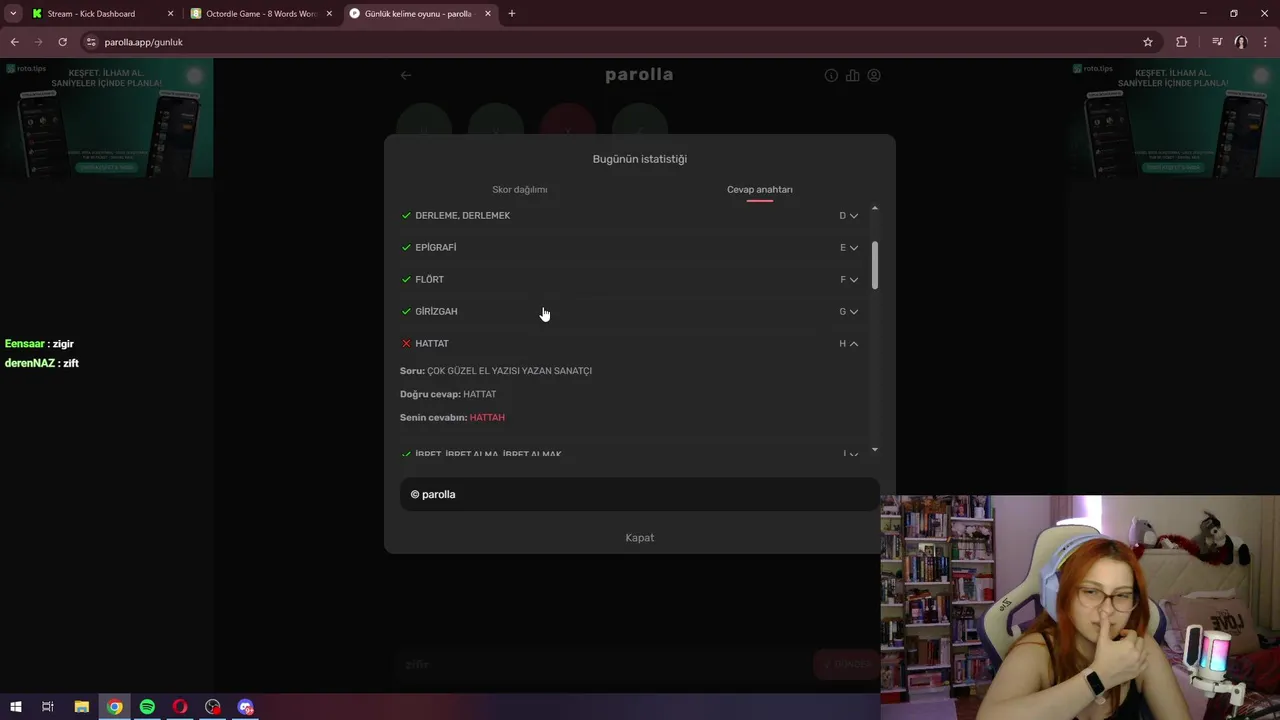Open a new browser tab

[x=512, y=14]
